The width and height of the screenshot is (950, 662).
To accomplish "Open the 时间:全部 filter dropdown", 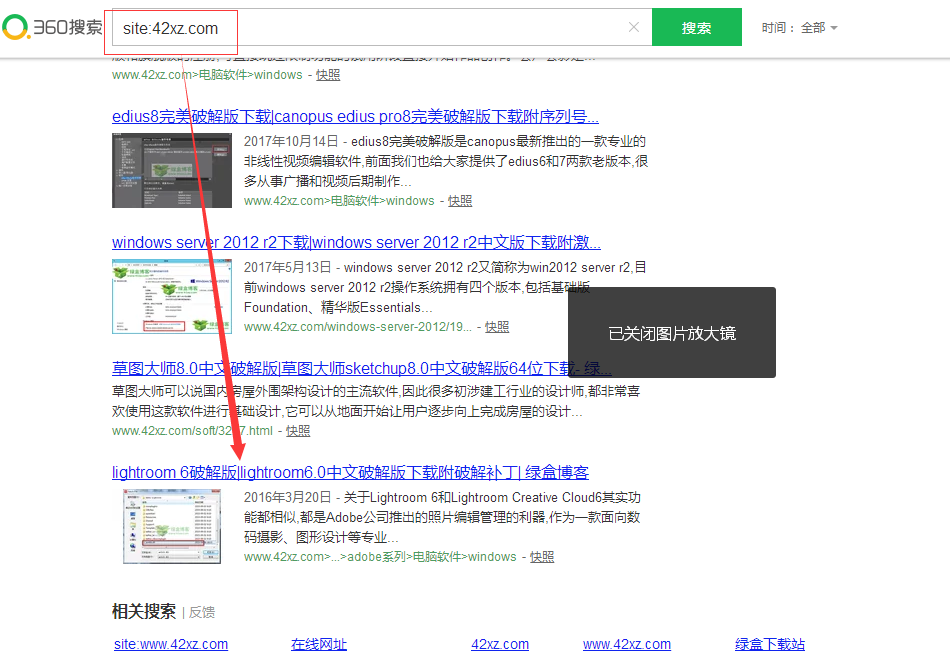I will [x=799, y=27].
